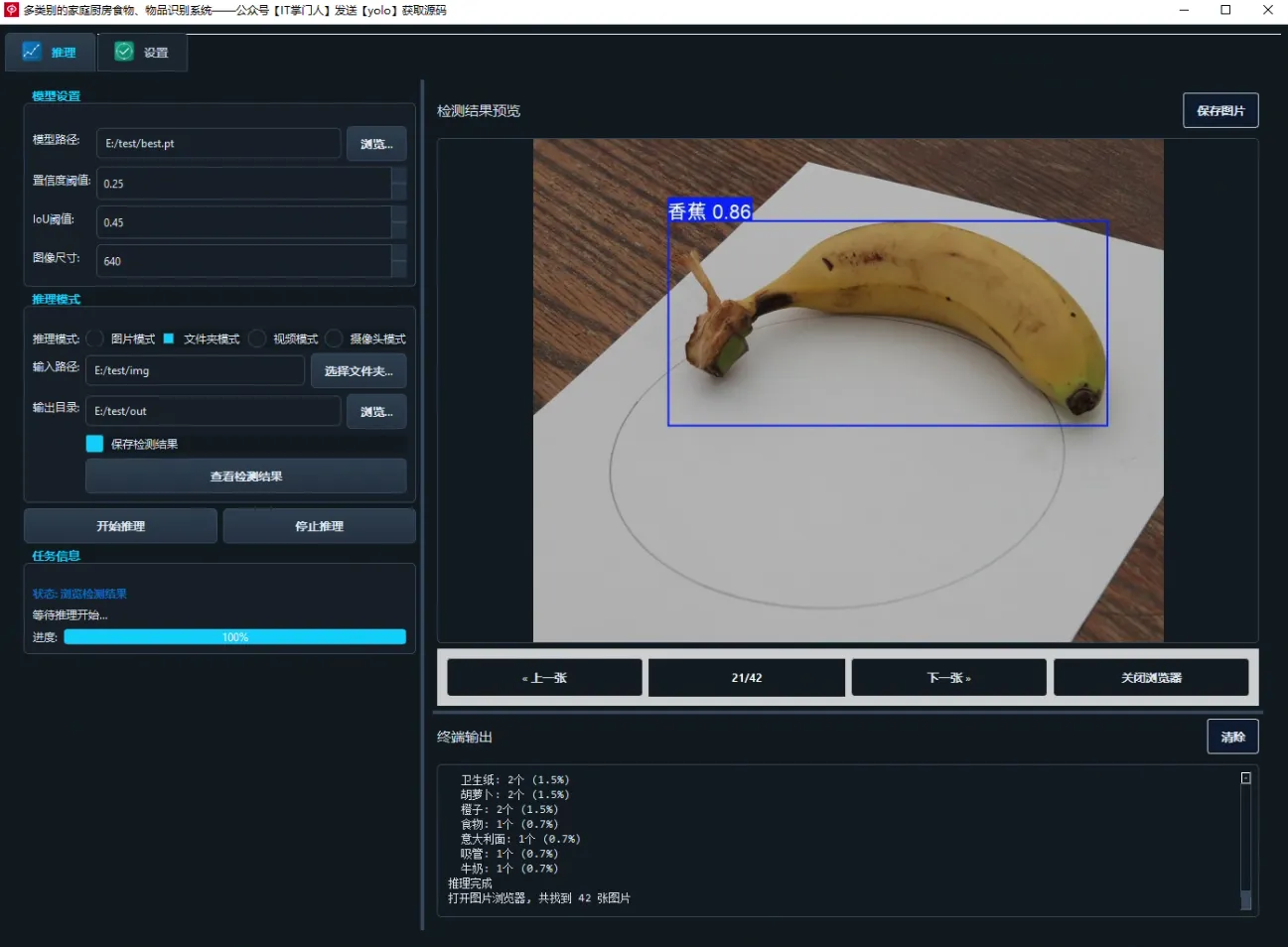The width and height of the screenshot is (1288, 947).
Task: Click the down arrow of 图像尺寸 spinbox
Action: point(399,269)
